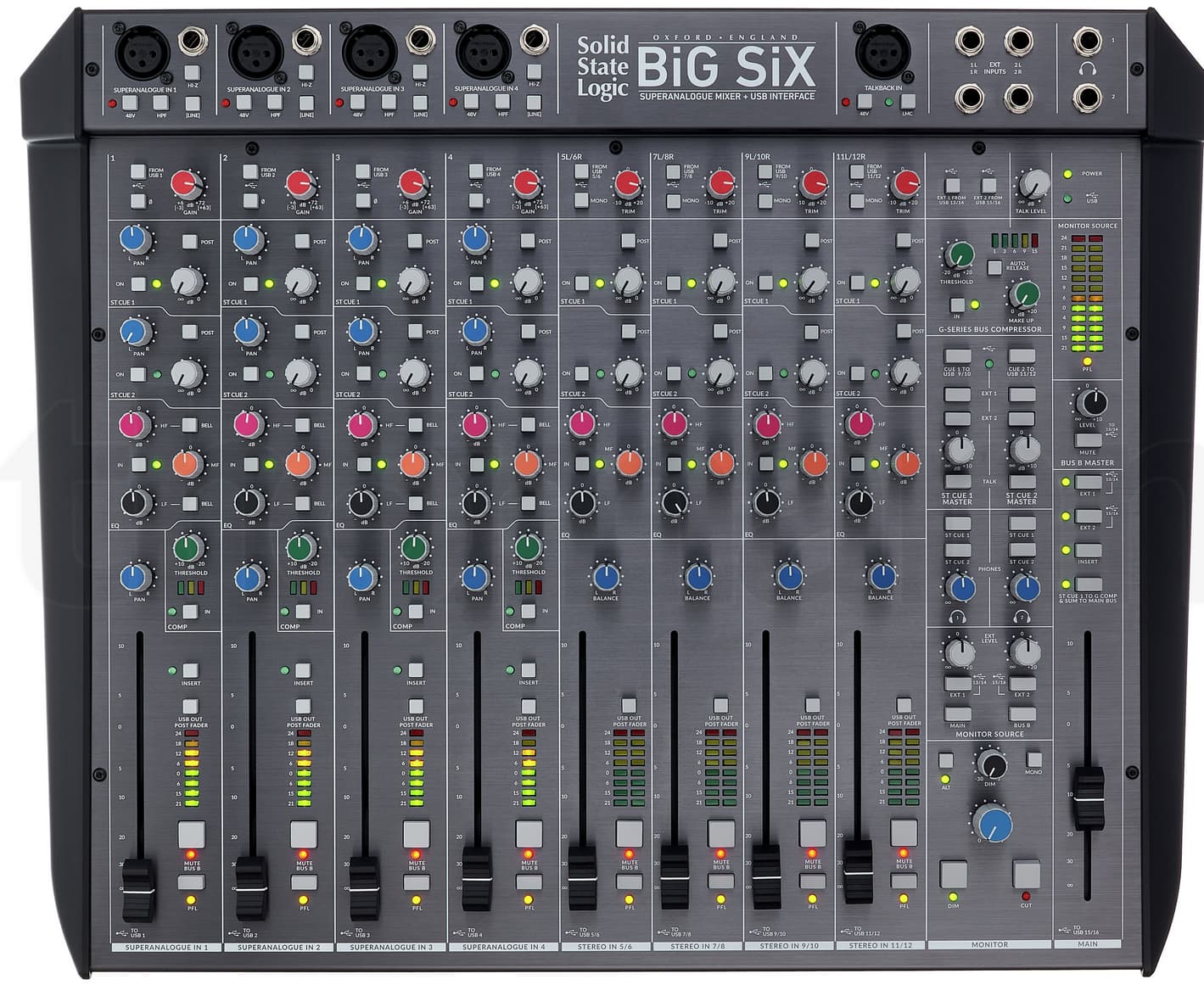
Task: Click the TALK LEVEL knob
Action: 1033,183
